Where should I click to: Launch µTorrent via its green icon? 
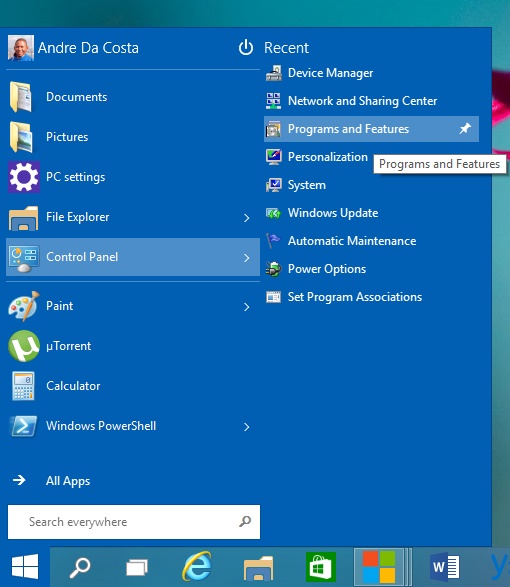point(24,346)
